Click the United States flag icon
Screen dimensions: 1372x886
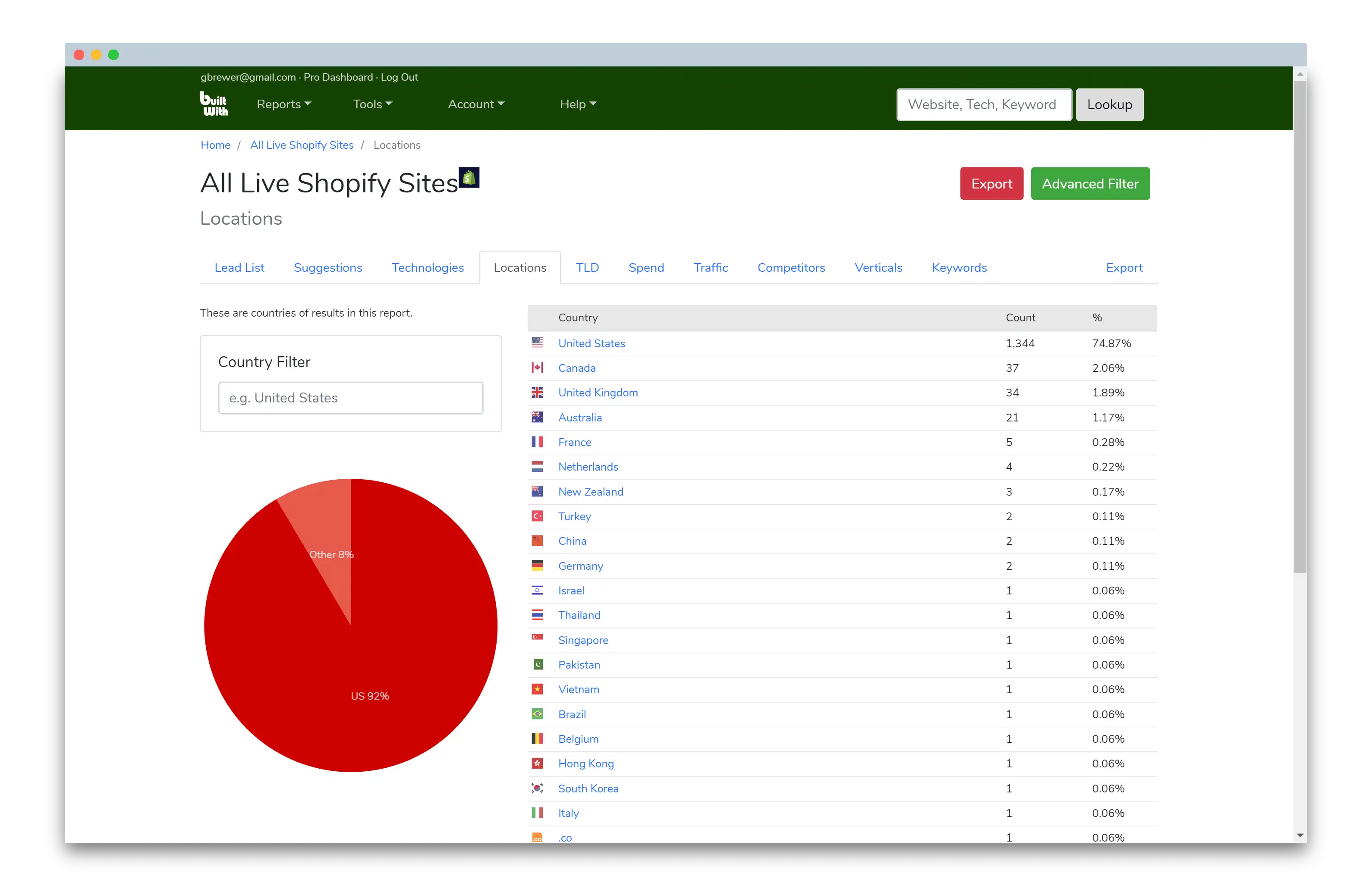(x=537, y=343)
